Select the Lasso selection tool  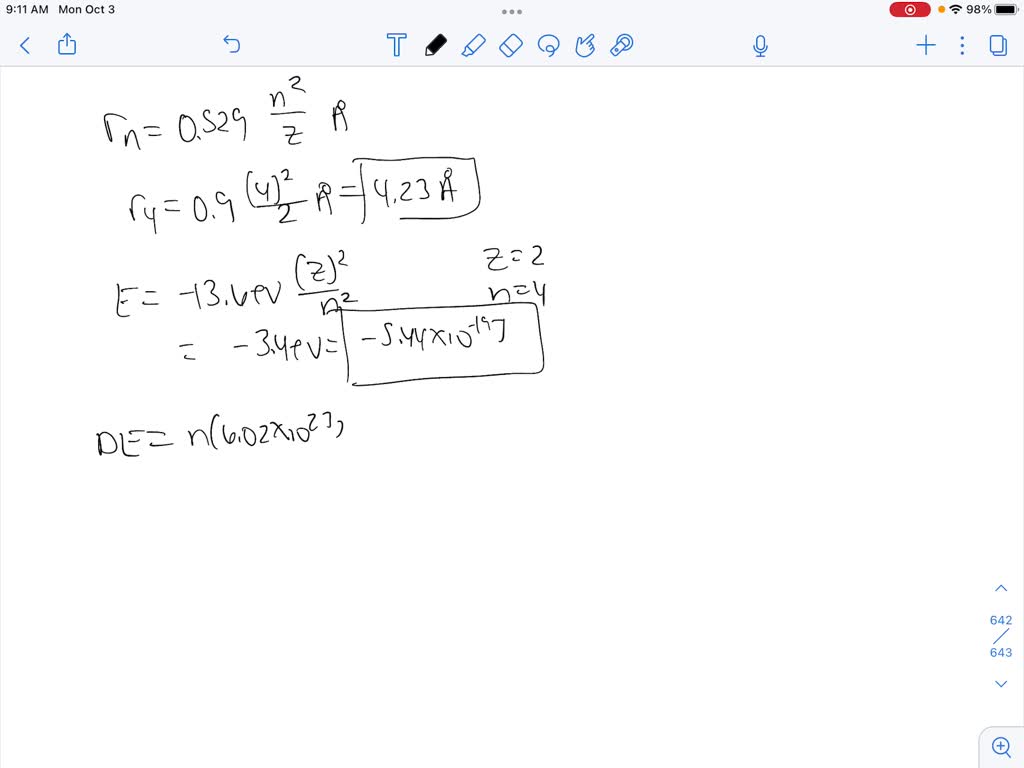[549, 45]
